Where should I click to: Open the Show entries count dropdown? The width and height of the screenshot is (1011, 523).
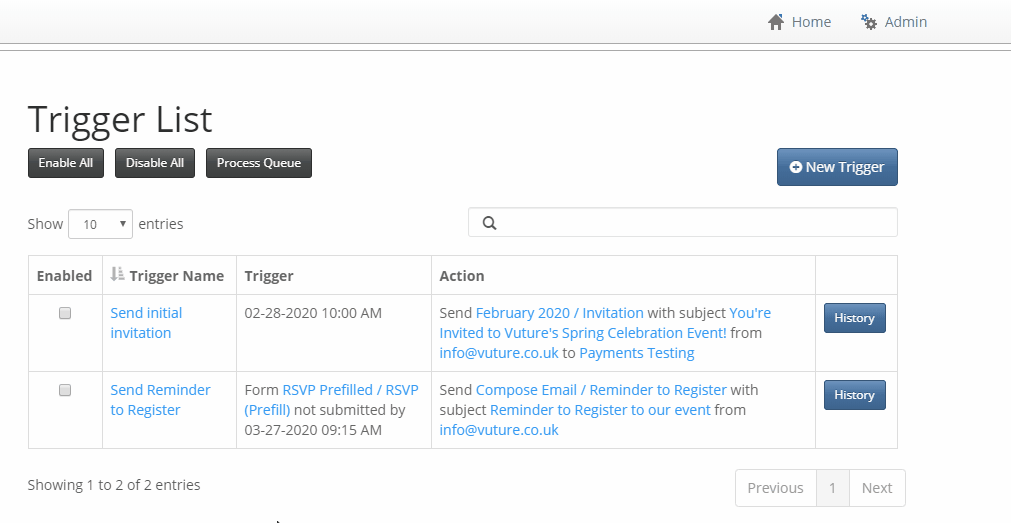pyautogui.click(x=101, y=224)
